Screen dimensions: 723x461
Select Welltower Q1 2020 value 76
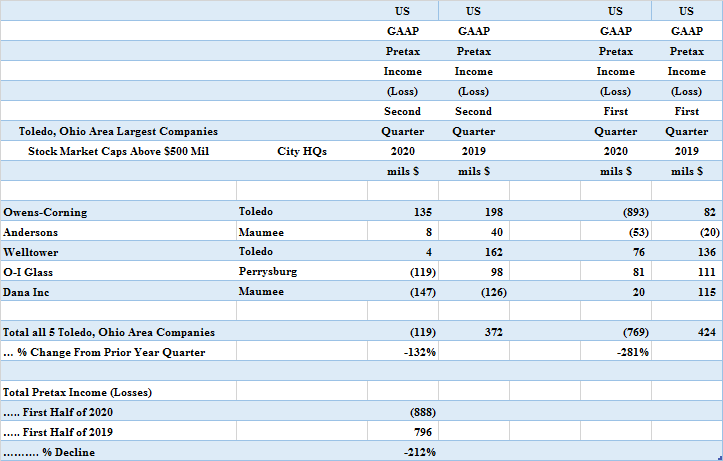639,253
